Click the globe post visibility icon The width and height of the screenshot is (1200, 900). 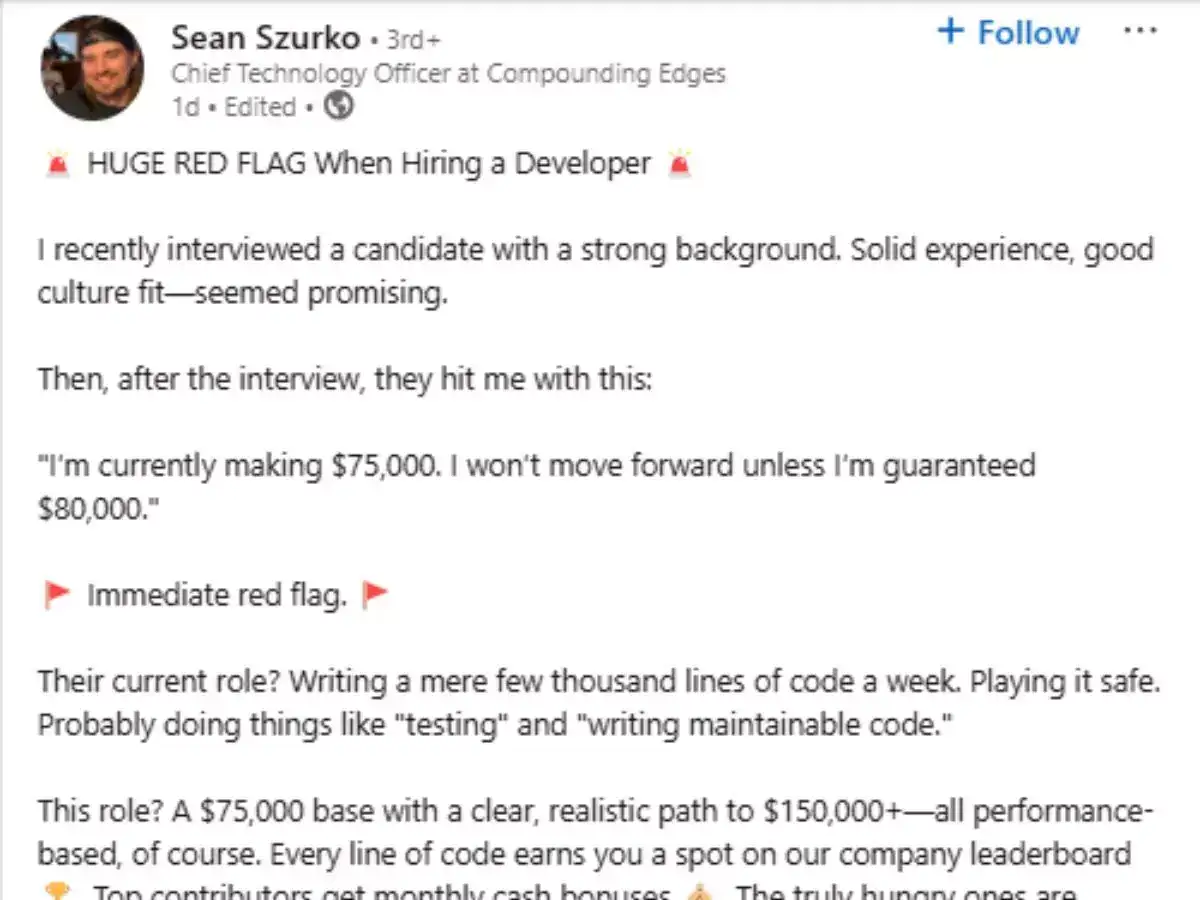click(338, 104)
